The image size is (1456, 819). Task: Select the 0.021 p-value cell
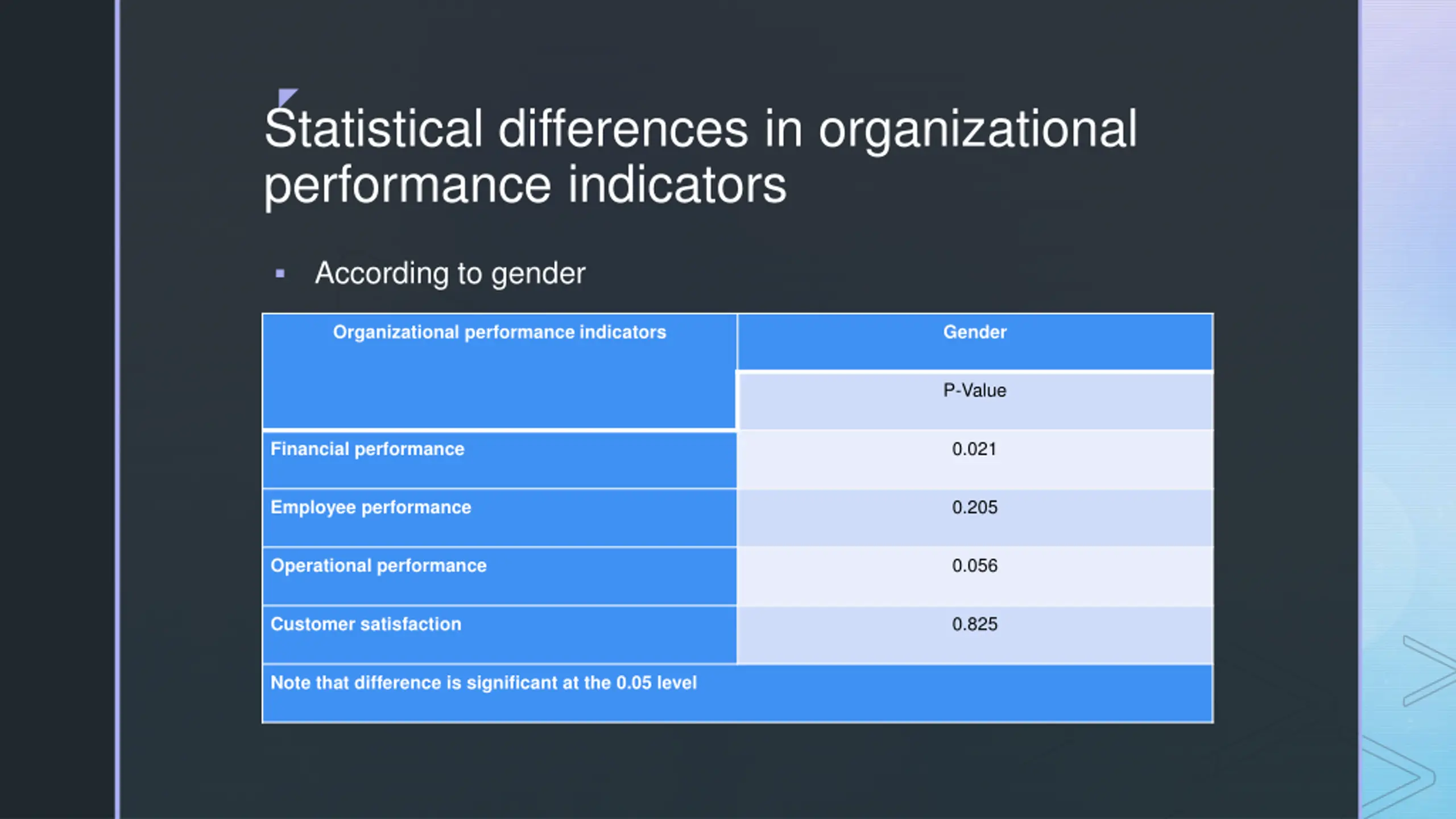click(974, 449)
